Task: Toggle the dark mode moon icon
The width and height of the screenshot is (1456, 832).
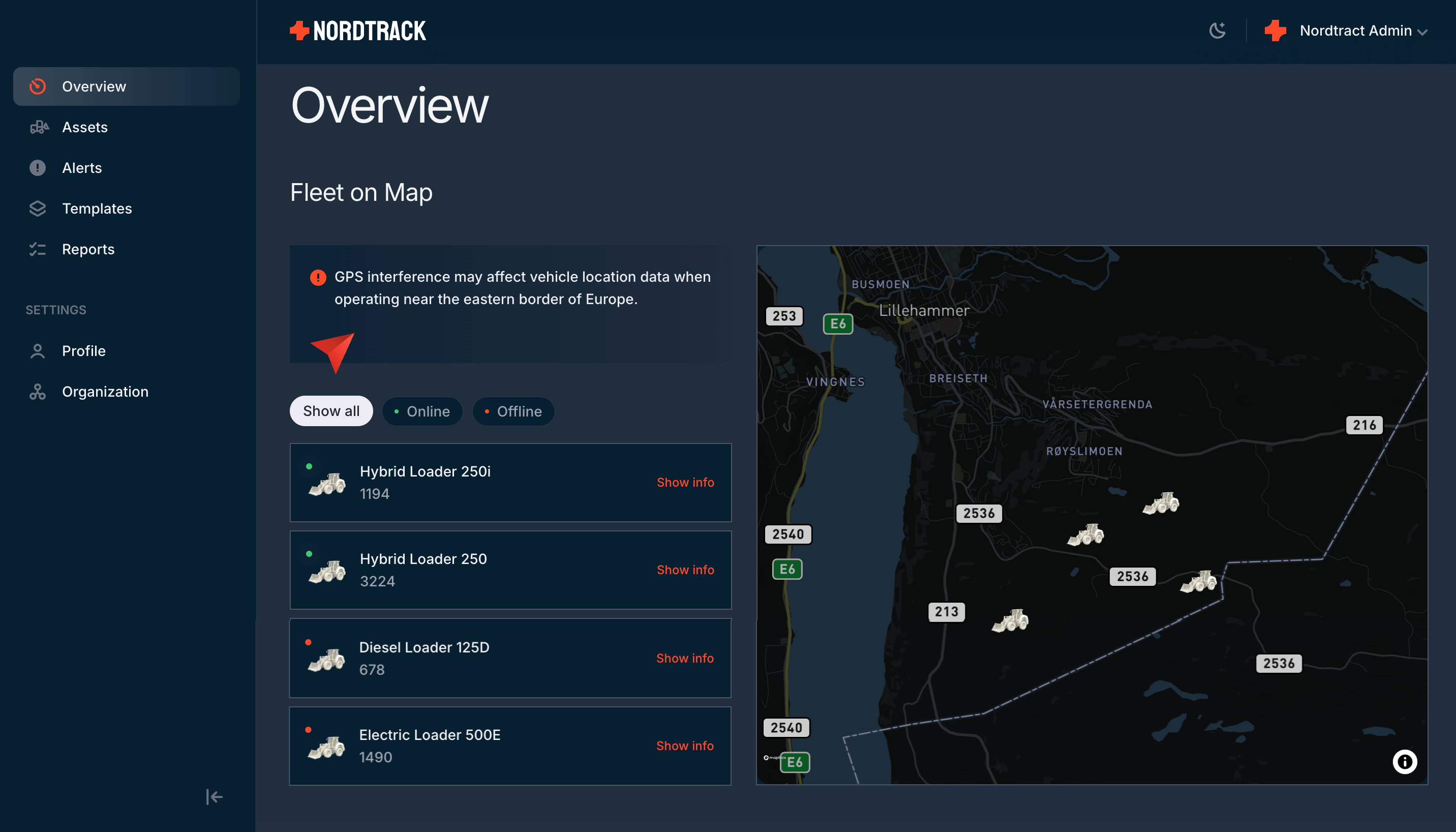Action: [1217, 31]
